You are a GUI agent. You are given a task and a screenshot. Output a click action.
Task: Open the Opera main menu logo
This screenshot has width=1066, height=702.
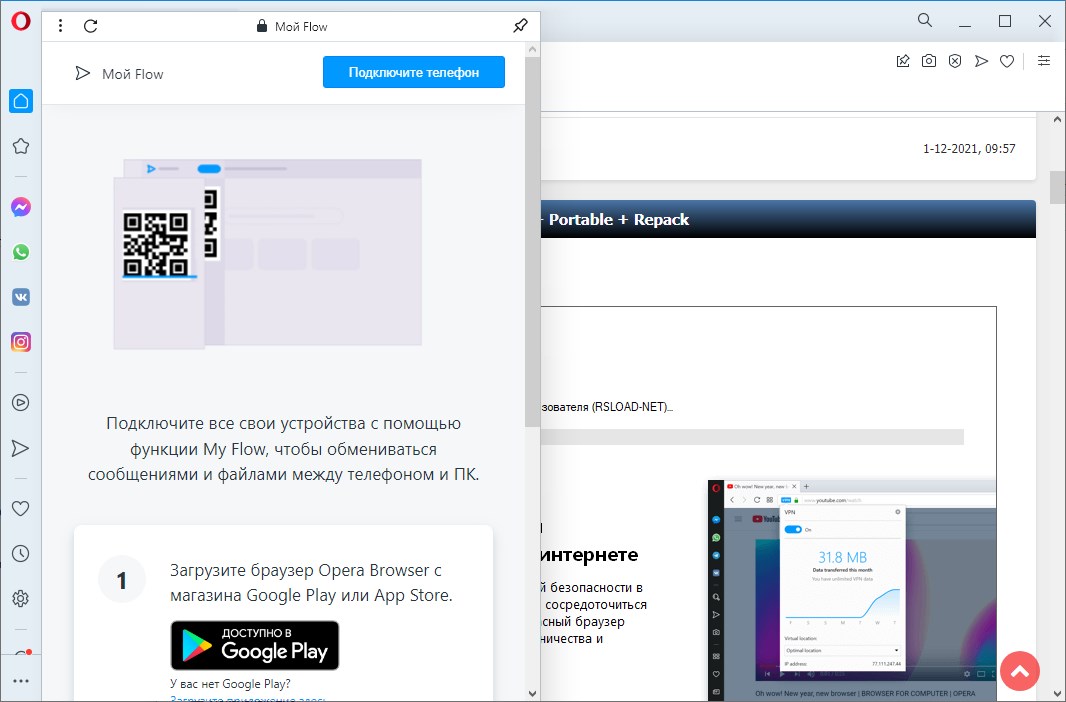(x=21, y=22)
